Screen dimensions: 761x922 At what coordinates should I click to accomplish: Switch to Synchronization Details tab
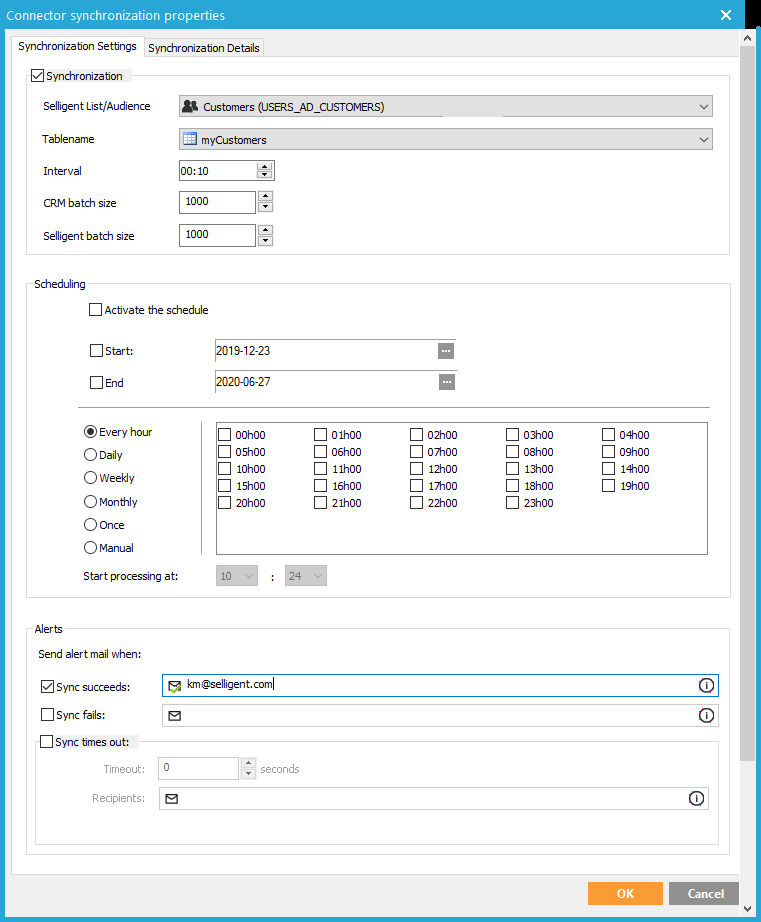[204, 48]
